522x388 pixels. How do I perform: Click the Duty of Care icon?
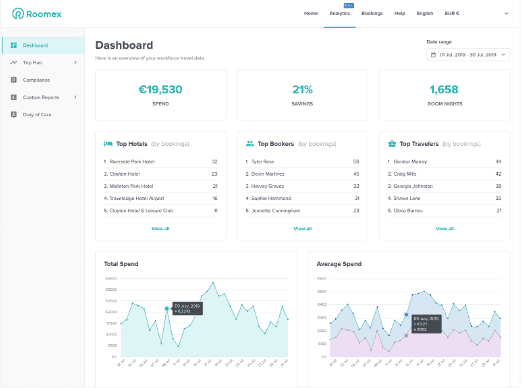point(14,114)
